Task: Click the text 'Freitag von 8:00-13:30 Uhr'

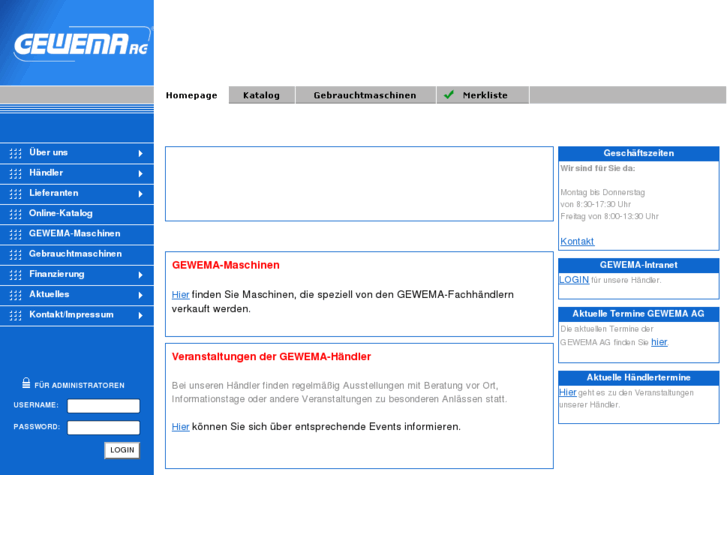Action: 609,217
